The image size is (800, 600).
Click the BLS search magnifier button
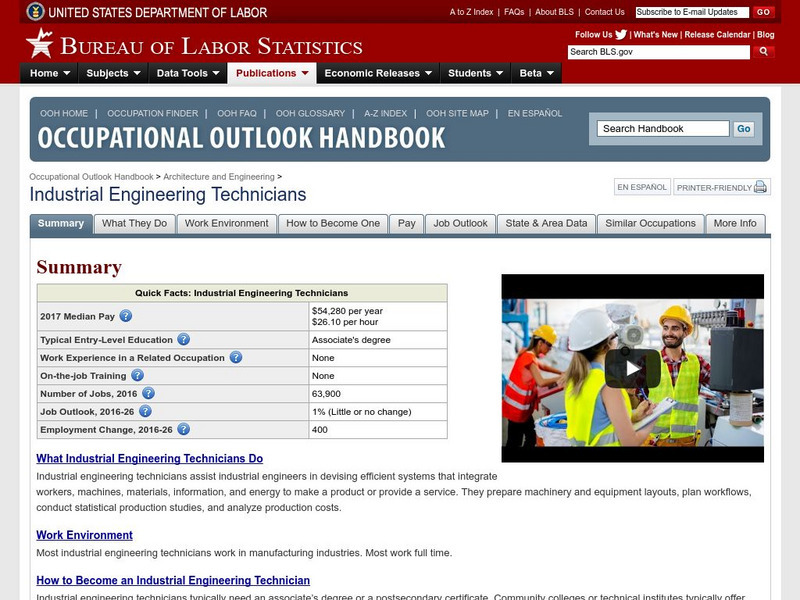coord(763,52)
